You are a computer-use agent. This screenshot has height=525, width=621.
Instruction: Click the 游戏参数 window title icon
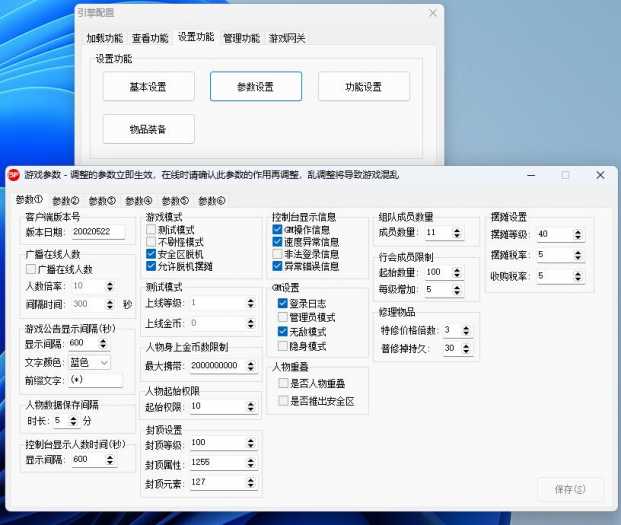[14, 174]
